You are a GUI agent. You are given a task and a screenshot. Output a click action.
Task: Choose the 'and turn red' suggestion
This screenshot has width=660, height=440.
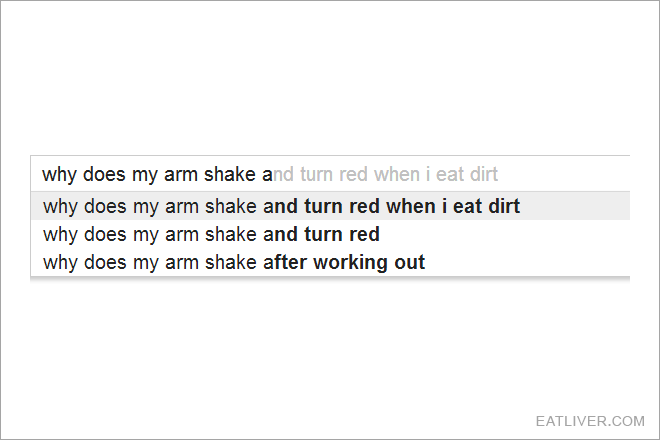[x=330, y=234]
